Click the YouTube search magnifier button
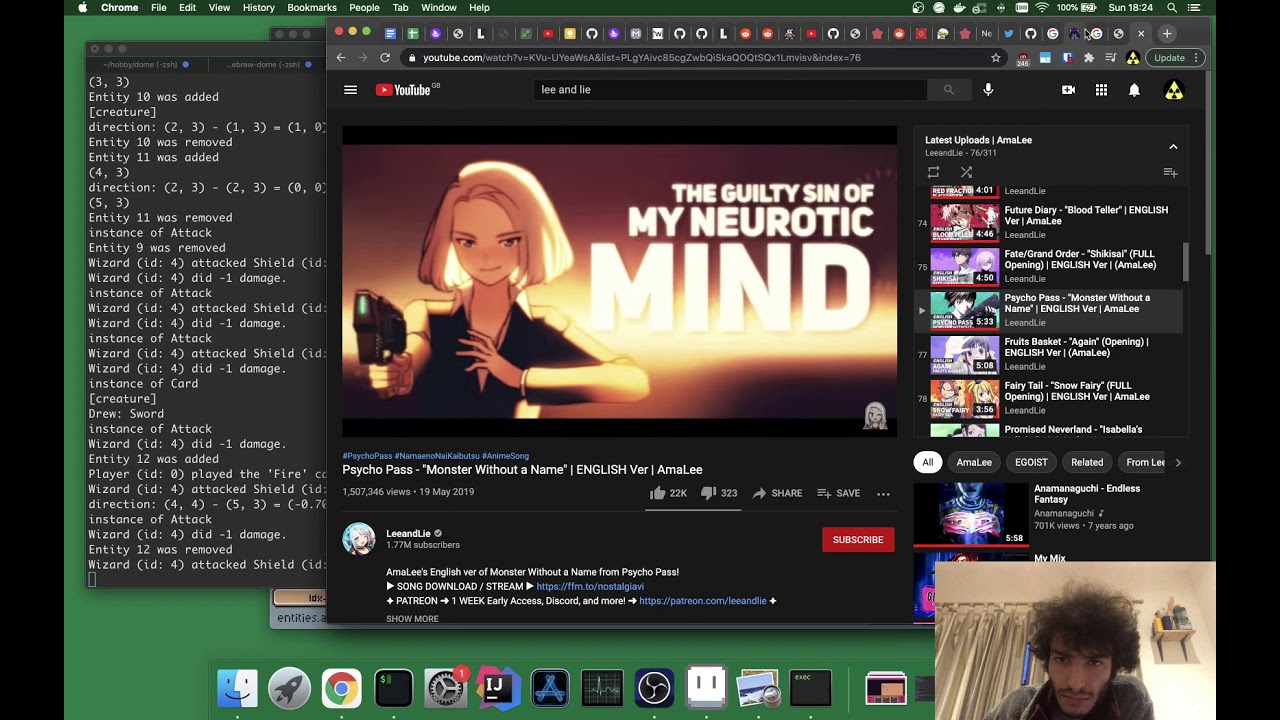The image size is (1280, 720). (948, 90)
